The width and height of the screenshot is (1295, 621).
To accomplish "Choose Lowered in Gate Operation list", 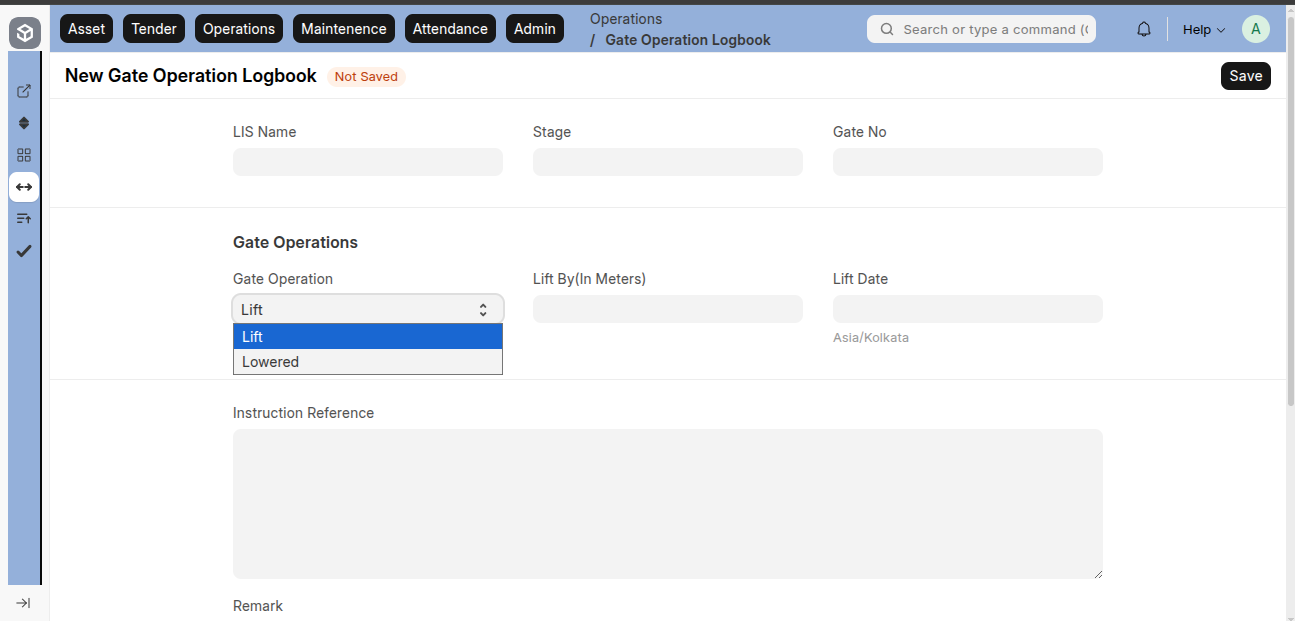I will 367,362.
